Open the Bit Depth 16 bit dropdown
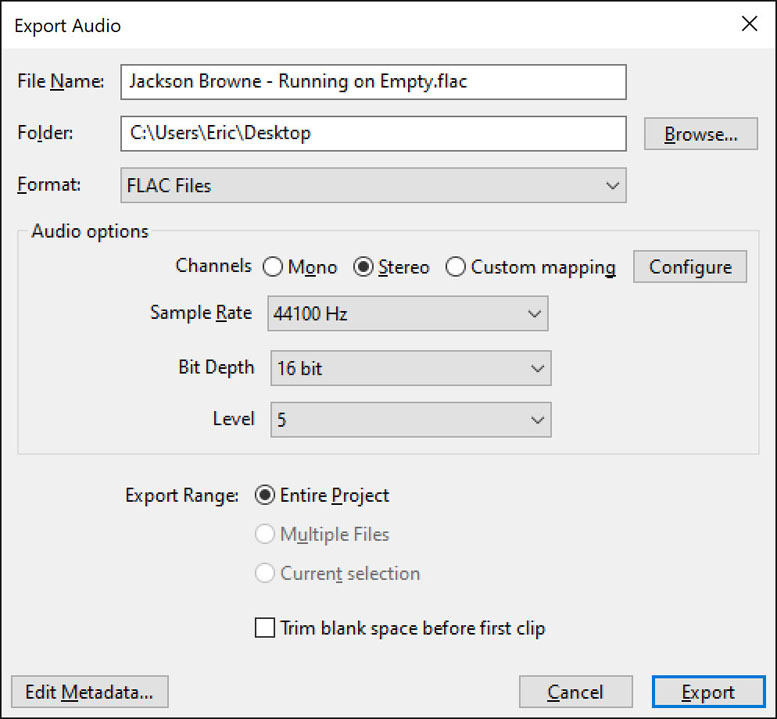 click(x=411, y=368)
